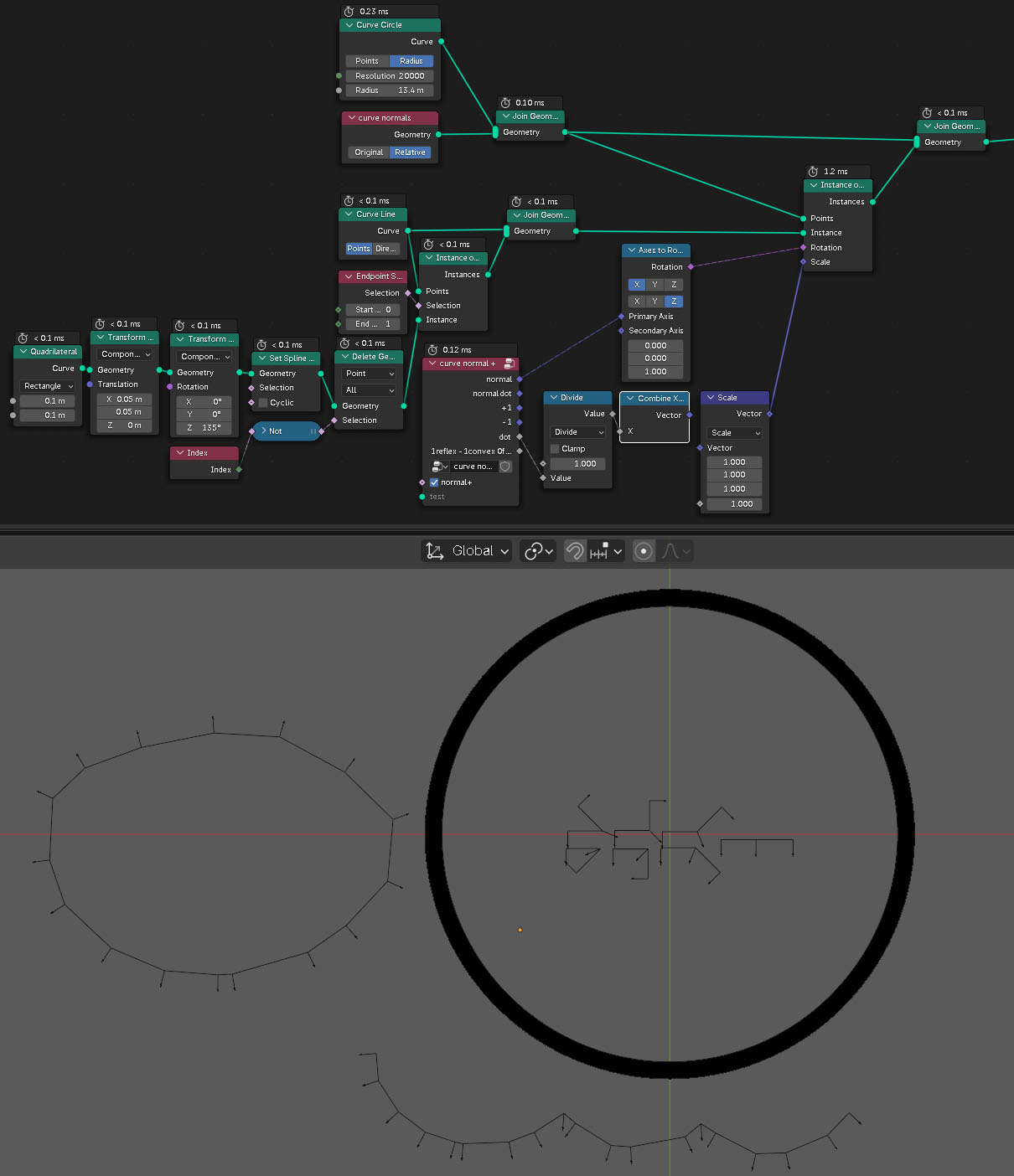
Task: Set Axes to Rotation primary axis Y
Action: (654, 285)
